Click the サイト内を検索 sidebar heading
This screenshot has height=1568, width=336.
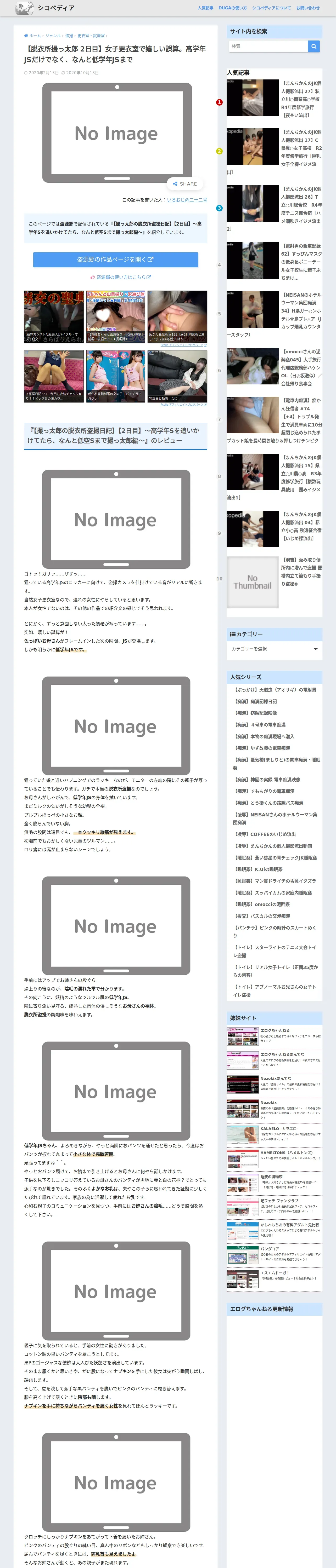(x=275, y=31)
